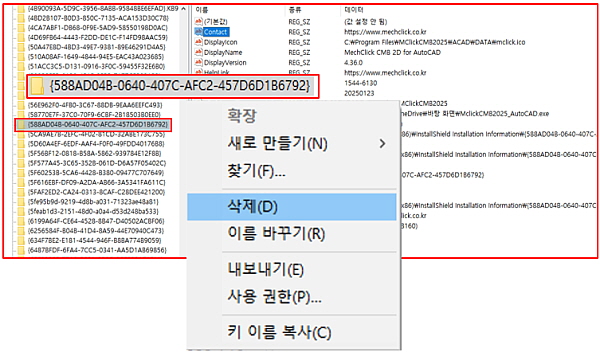Click the folder icon of key {4CA7ABF1-DB68...}
This screenshot has width=600, height=360.
pos(21,28)
